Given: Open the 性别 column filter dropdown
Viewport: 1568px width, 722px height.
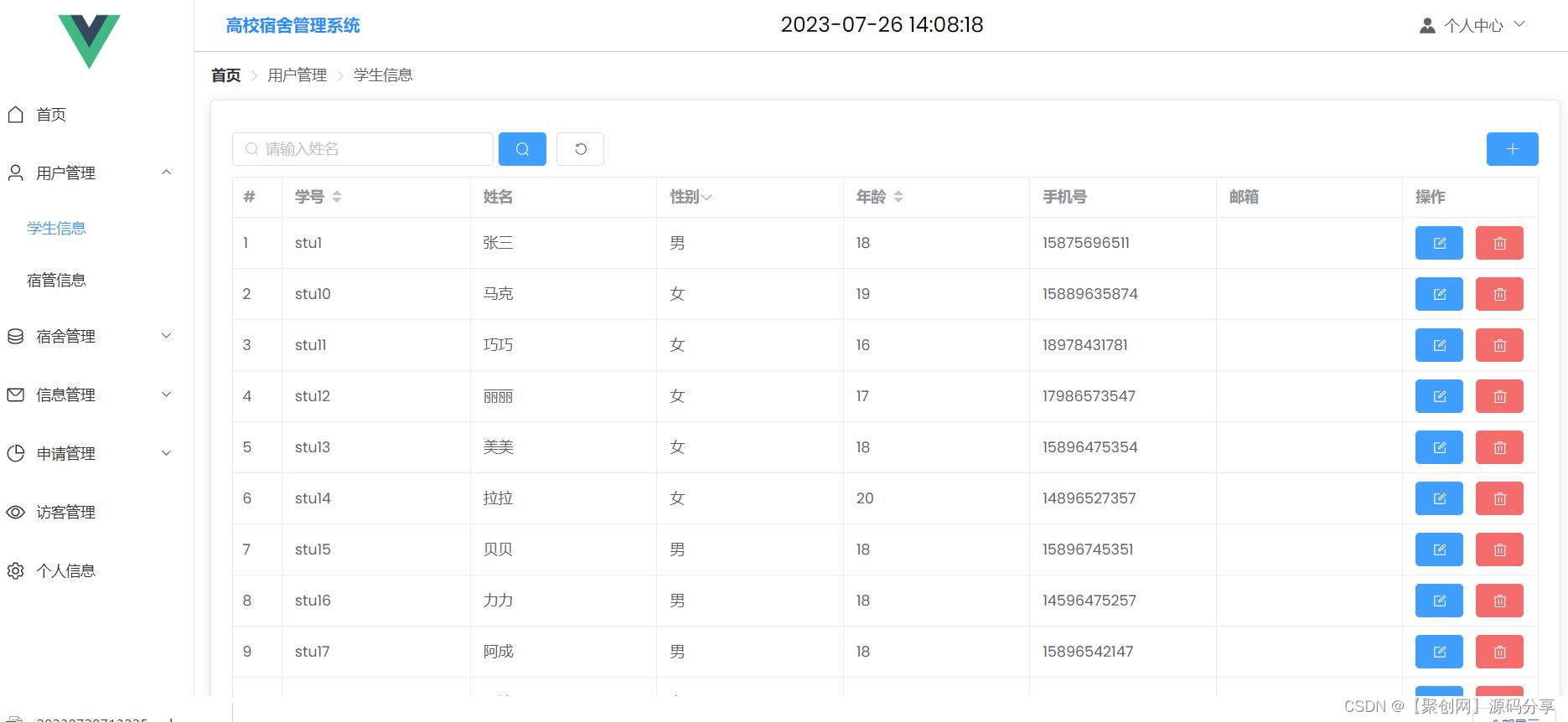Looking at the screenshot, I should (706, 197).
